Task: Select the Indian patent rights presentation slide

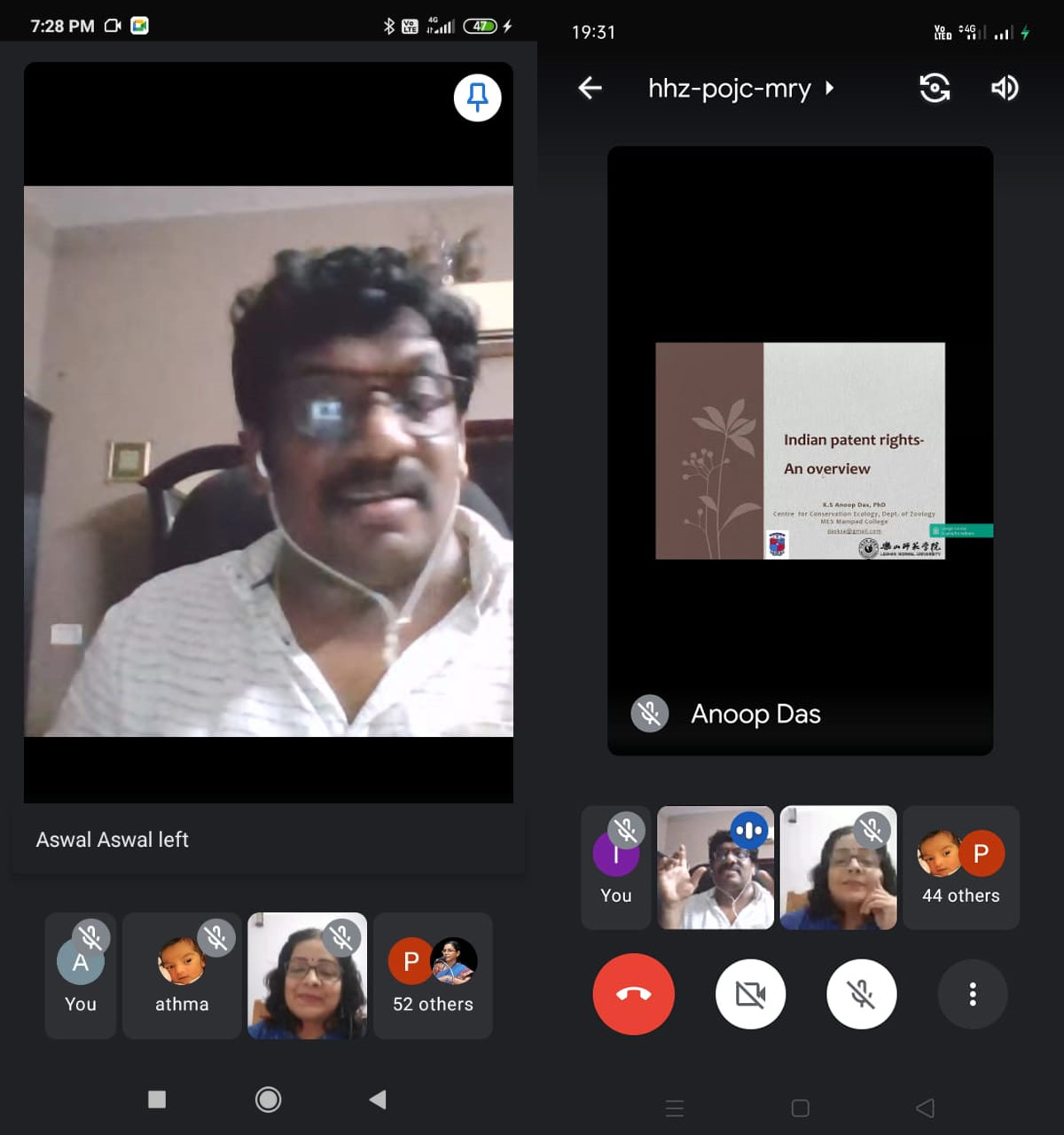Action: (800, 450)
